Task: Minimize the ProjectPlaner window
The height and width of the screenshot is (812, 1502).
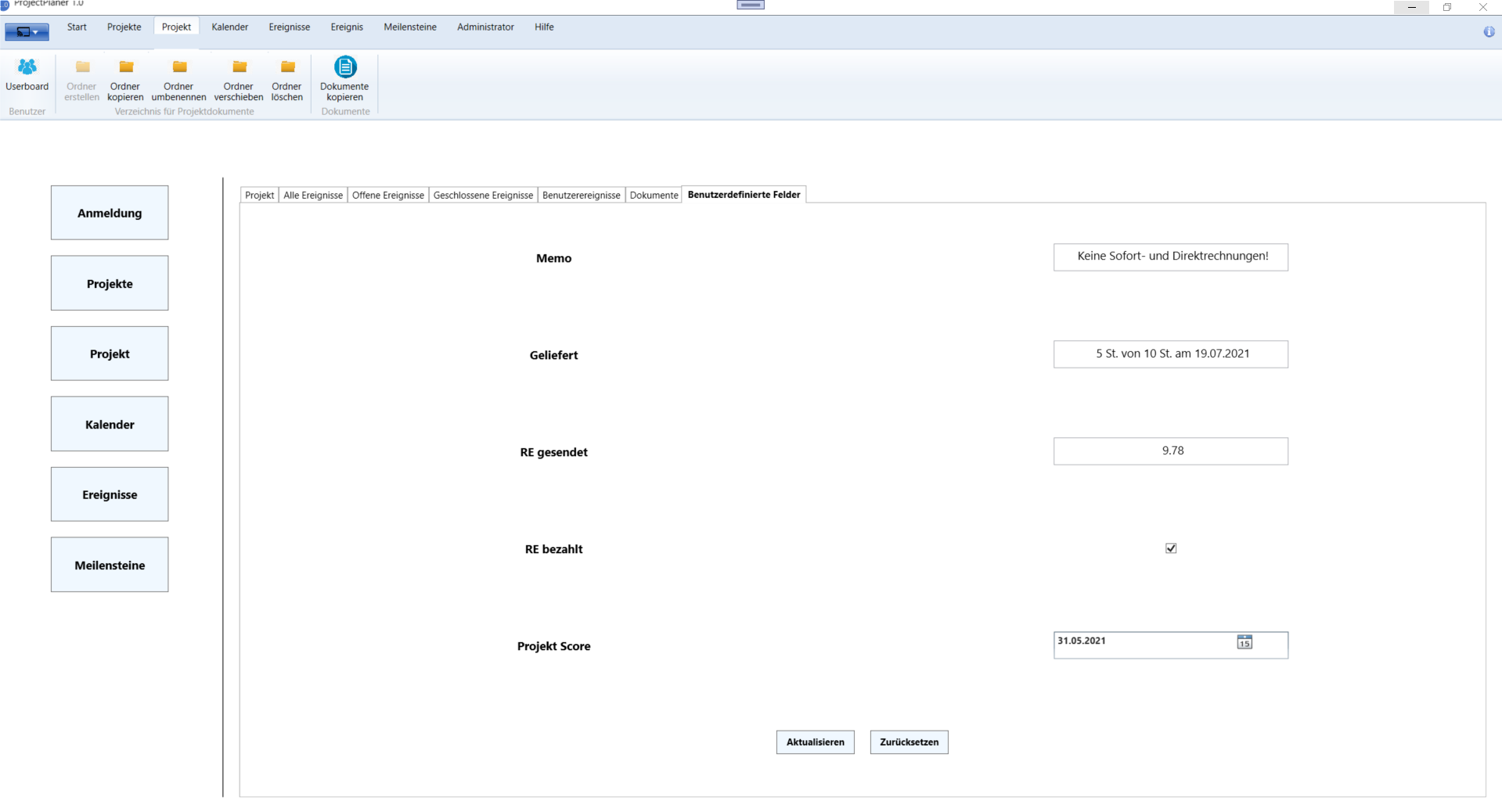Action: tap(1411, 7)
